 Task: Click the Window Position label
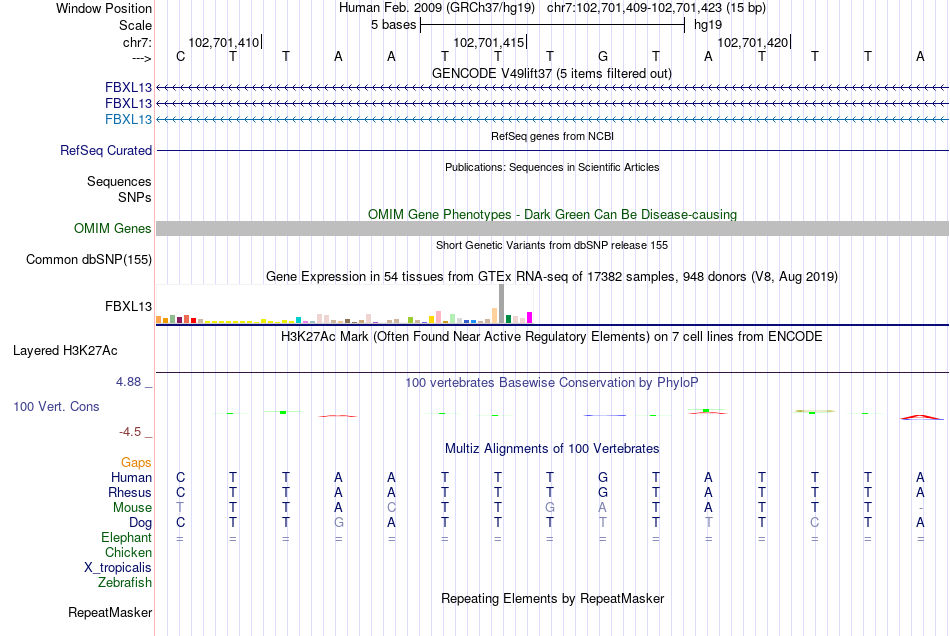(104, 8)
